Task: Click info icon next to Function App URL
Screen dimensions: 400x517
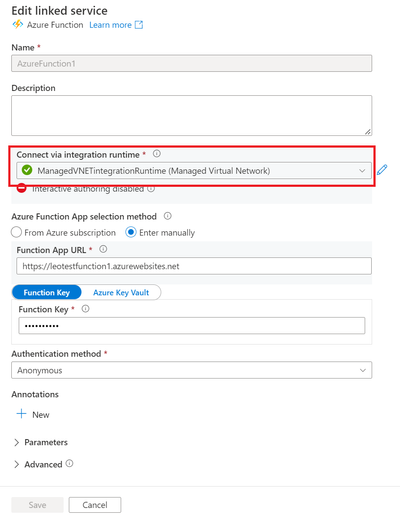Action: coord(103,249)
